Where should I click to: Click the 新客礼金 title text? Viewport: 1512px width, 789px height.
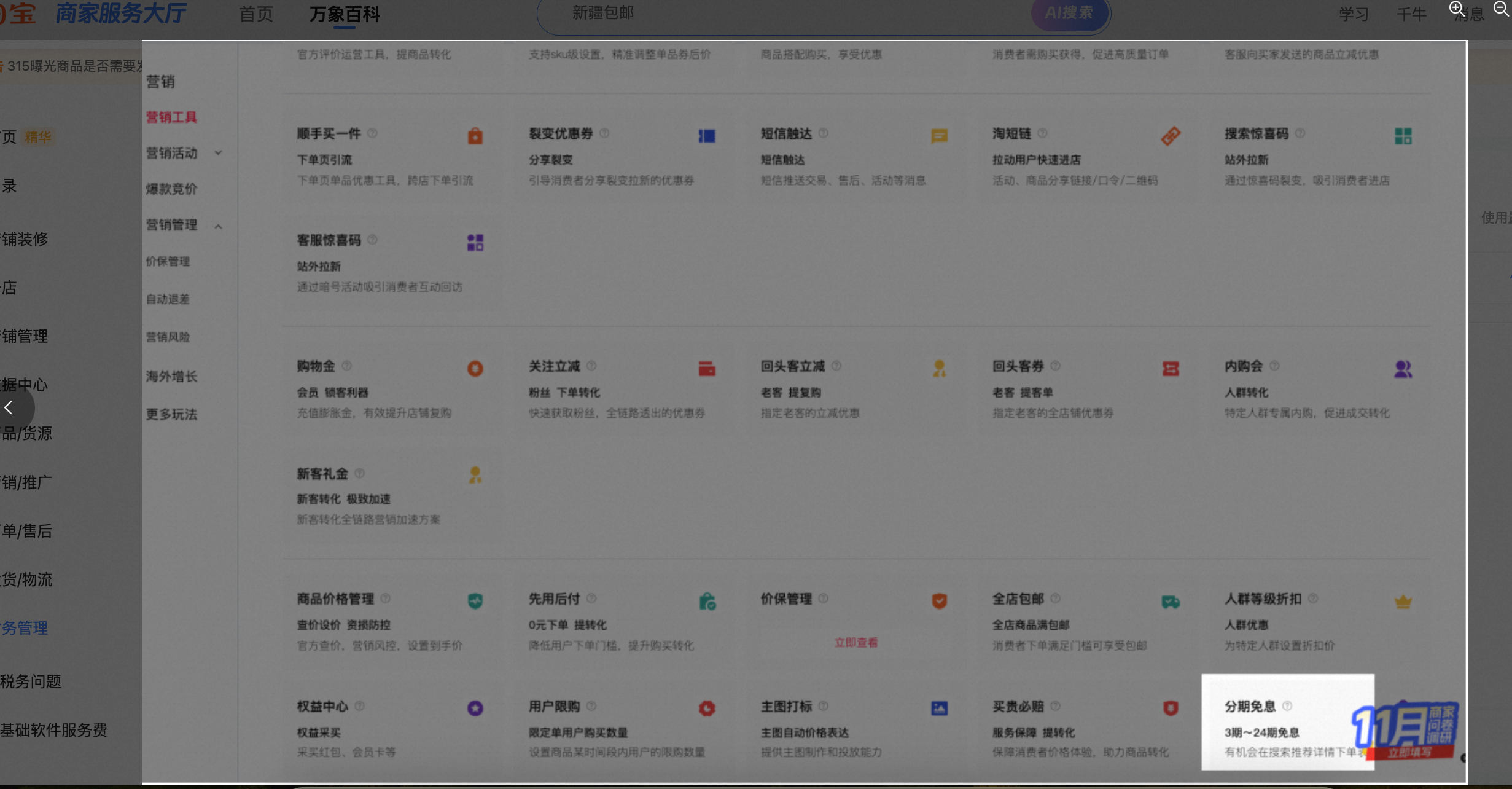pyautogui.click(x=322, y=474)
